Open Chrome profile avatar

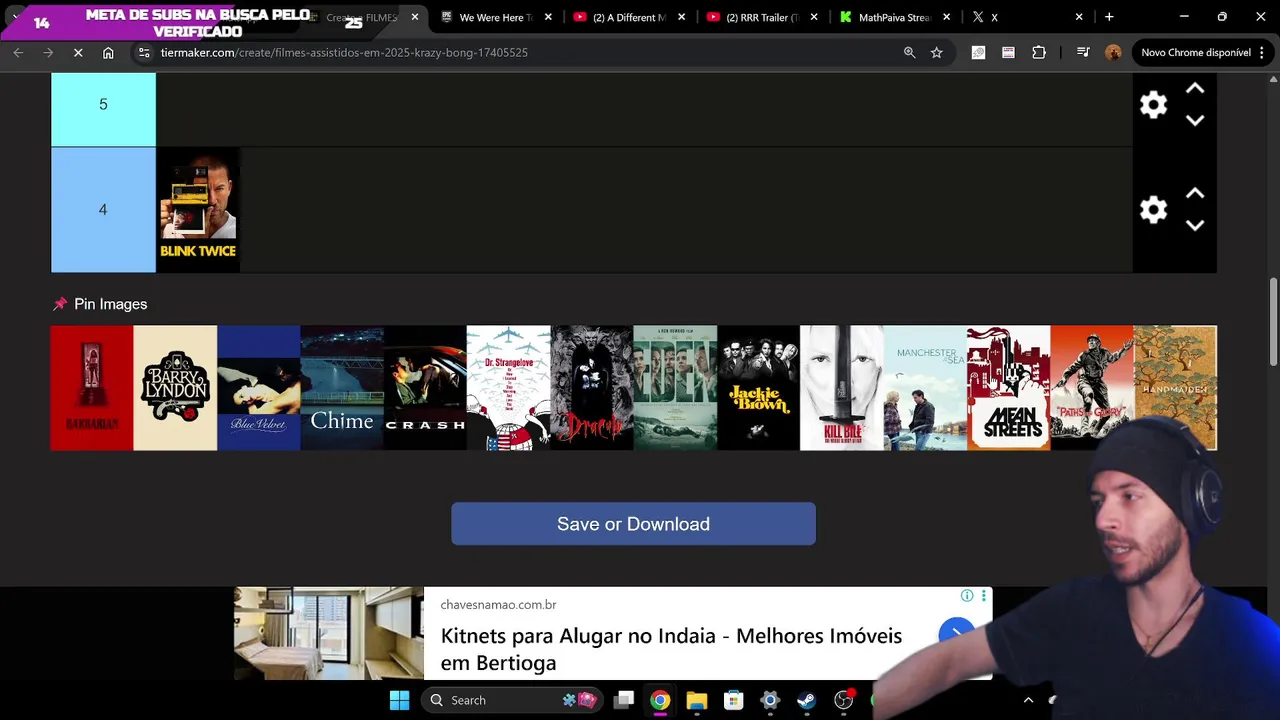click(x=1113, y=52)
